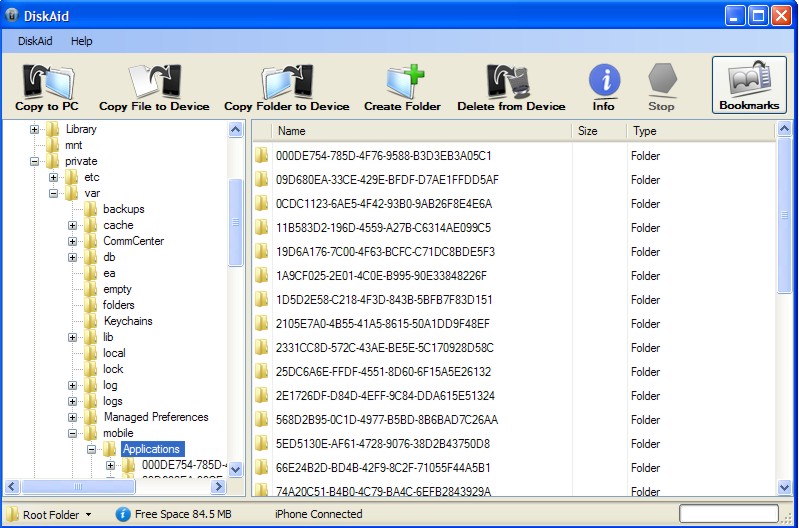The width and height of the screenshot is (799, 528).
Task: Select the empty folder in tree
Action: 117,289
